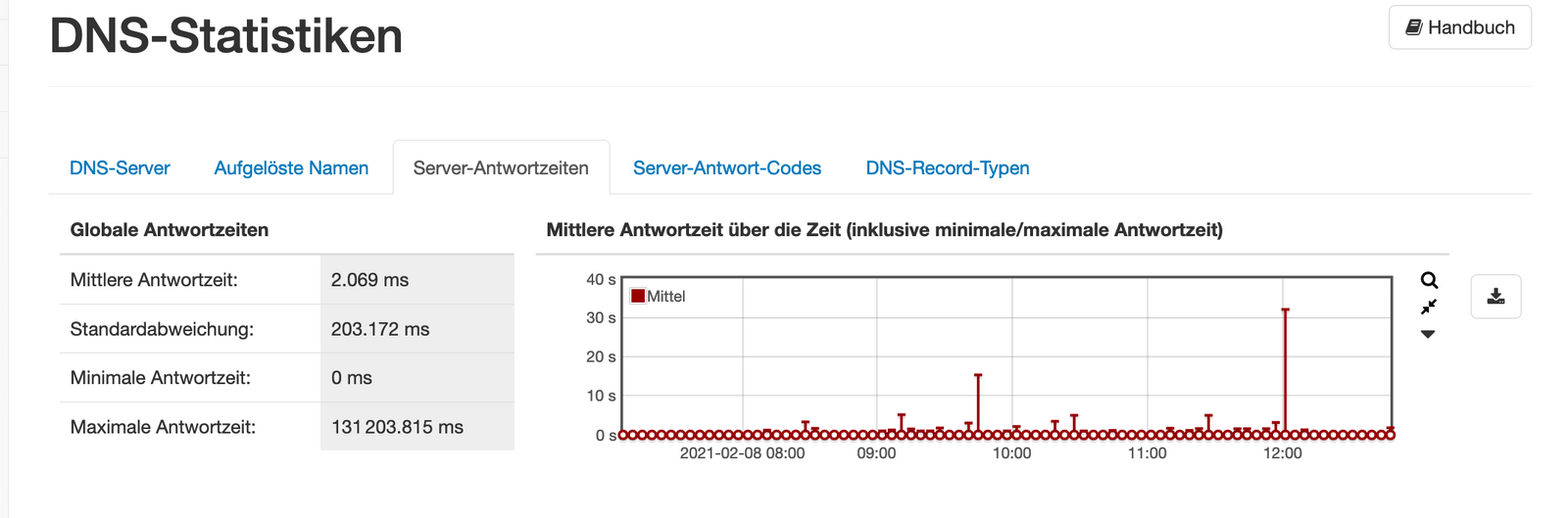This screenshot has height=518, width=1568.
Task: Open the Handbuch manual
Action: [1459, 27]
